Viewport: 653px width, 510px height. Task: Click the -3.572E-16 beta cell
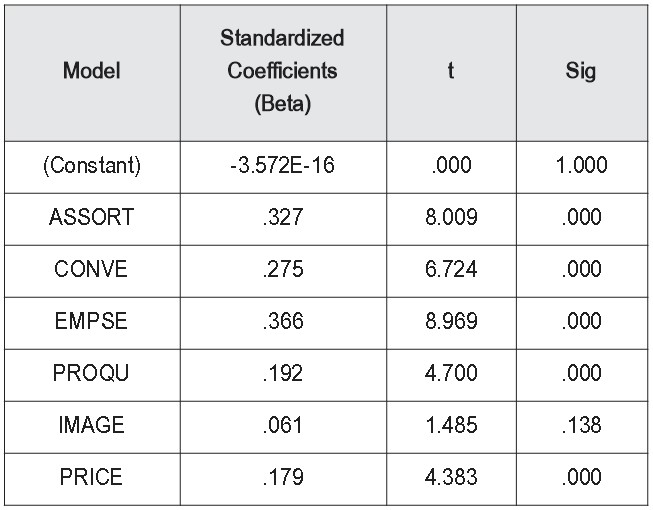[282, 165]
